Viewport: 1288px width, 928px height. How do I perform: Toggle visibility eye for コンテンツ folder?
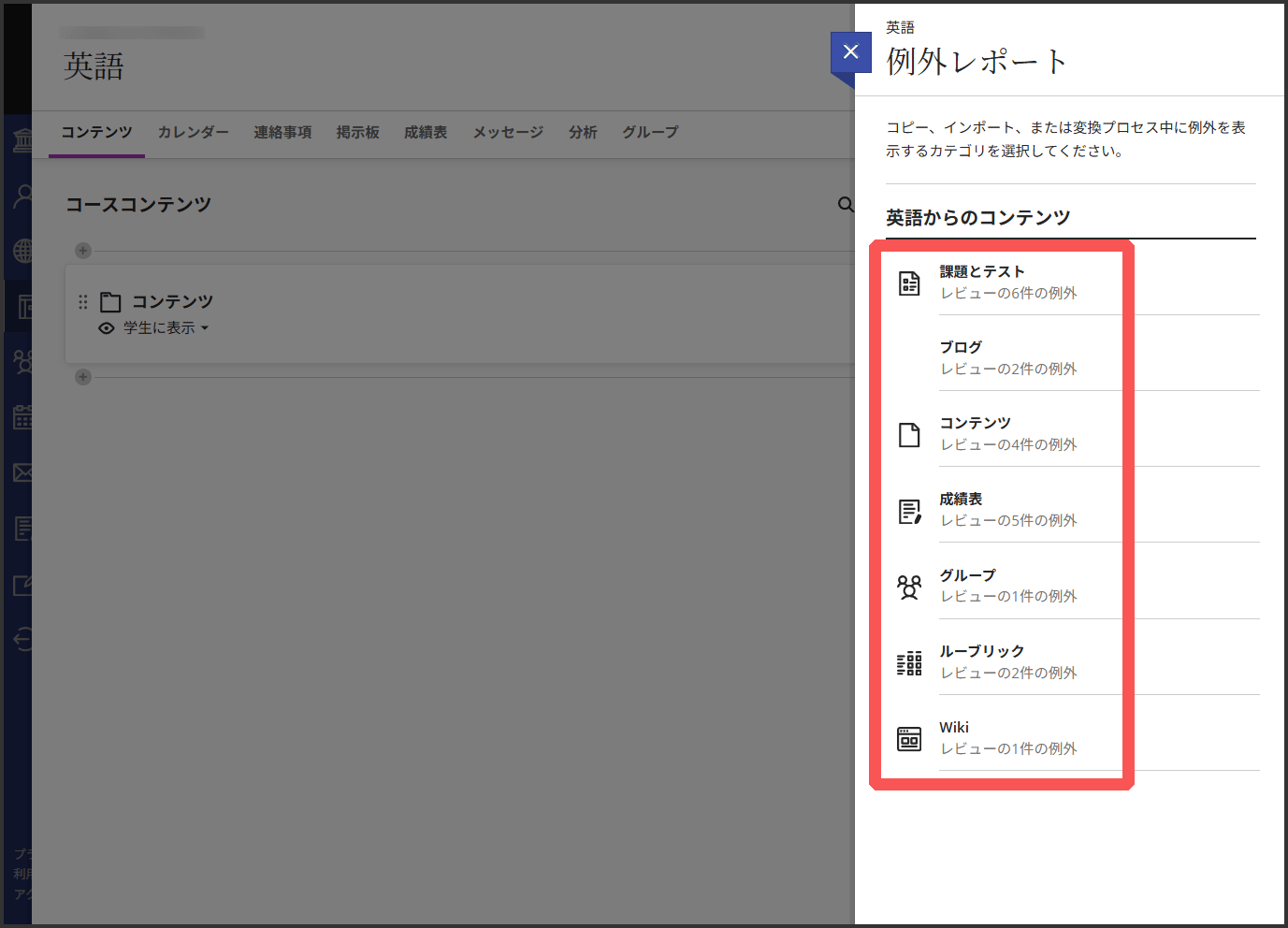coord(107,328)
